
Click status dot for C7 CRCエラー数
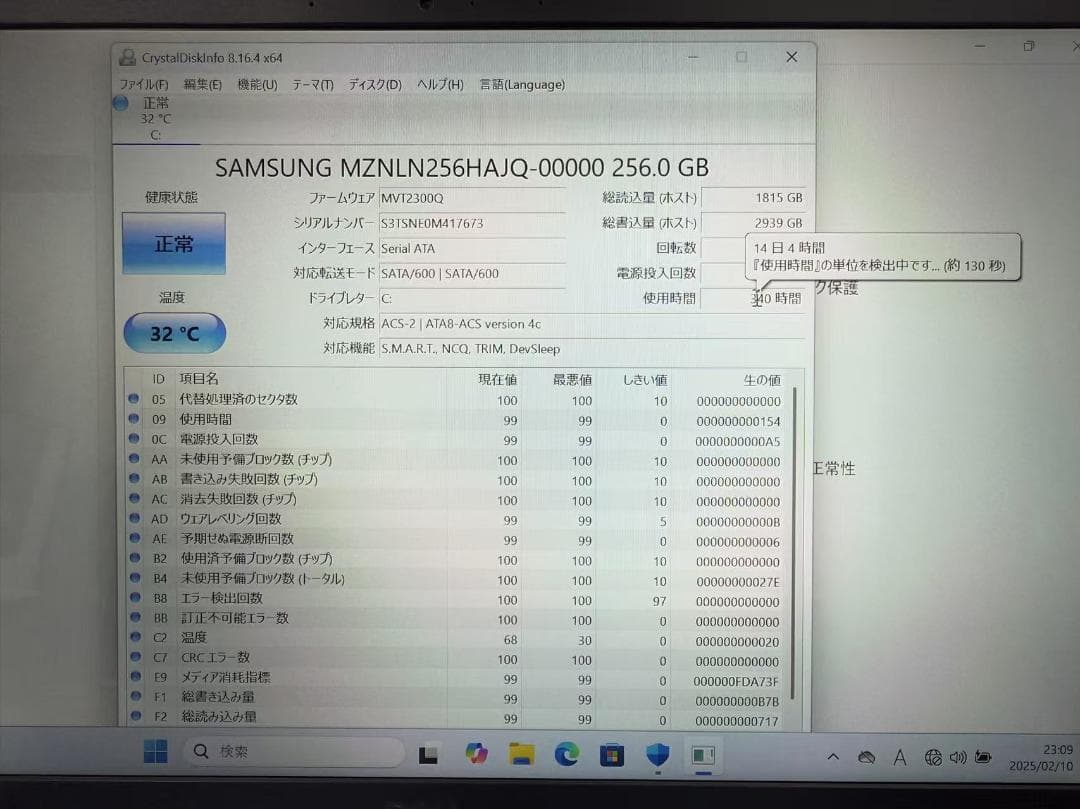(136, 657)
